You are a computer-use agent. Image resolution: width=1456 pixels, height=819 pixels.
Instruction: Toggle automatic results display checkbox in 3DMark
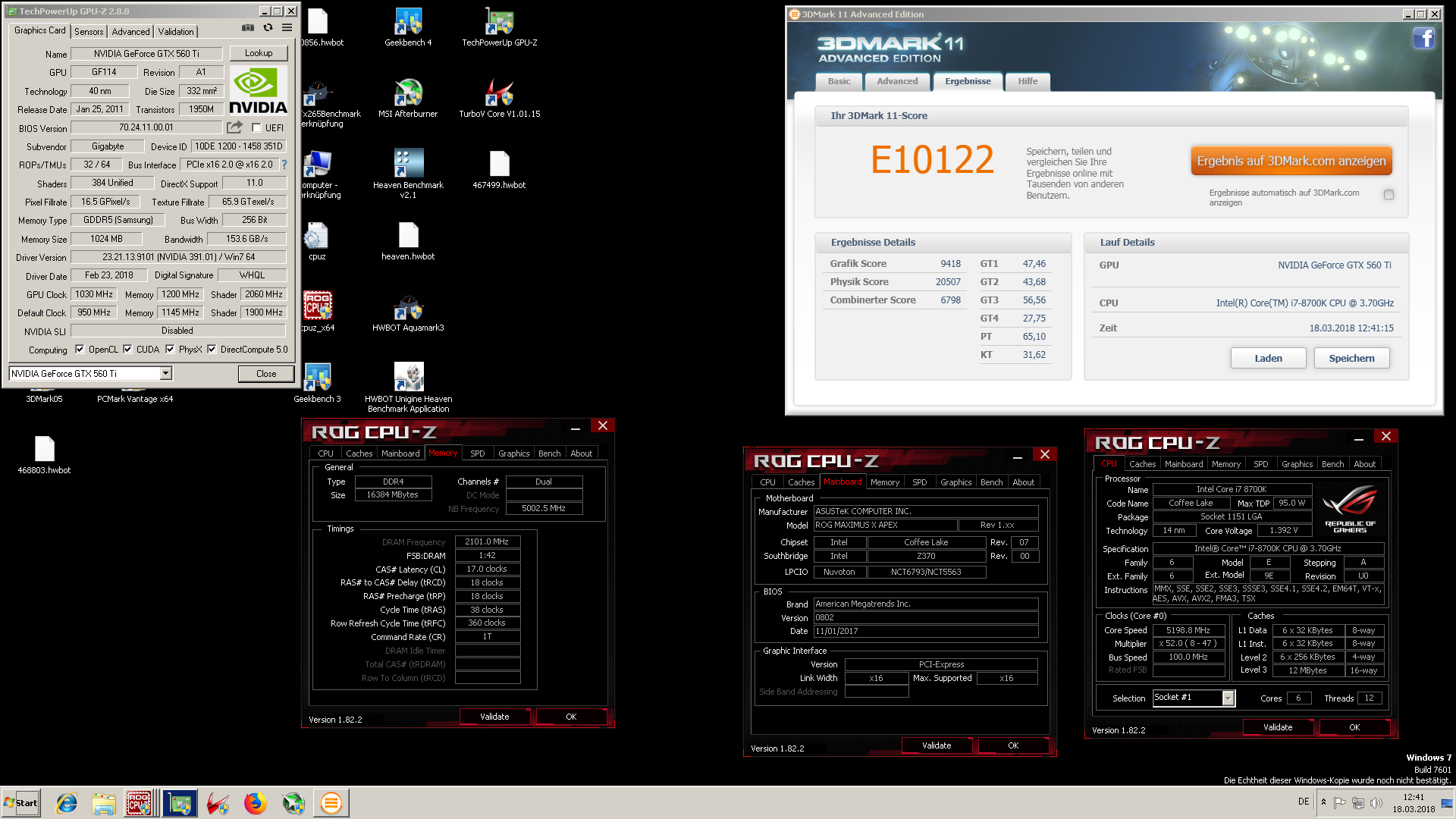pyautogui.click(x=1389, y=195)
